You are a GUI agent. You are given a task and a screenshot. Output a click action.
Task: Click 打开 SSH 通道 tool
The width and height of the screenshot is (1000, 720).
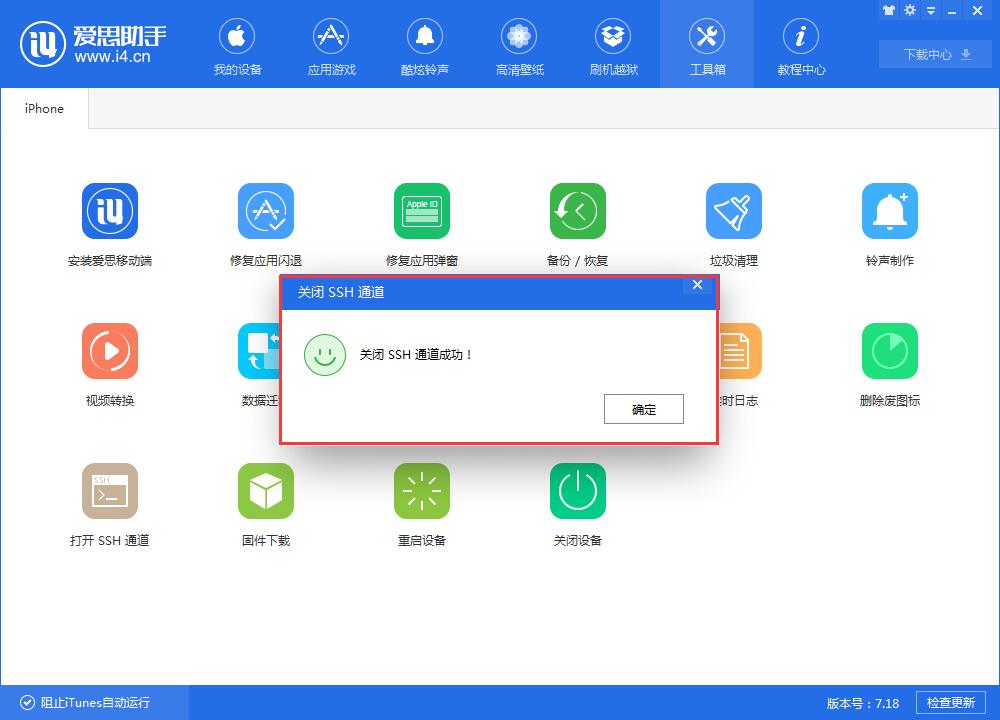pyautogui.click(x=110, y=505)
